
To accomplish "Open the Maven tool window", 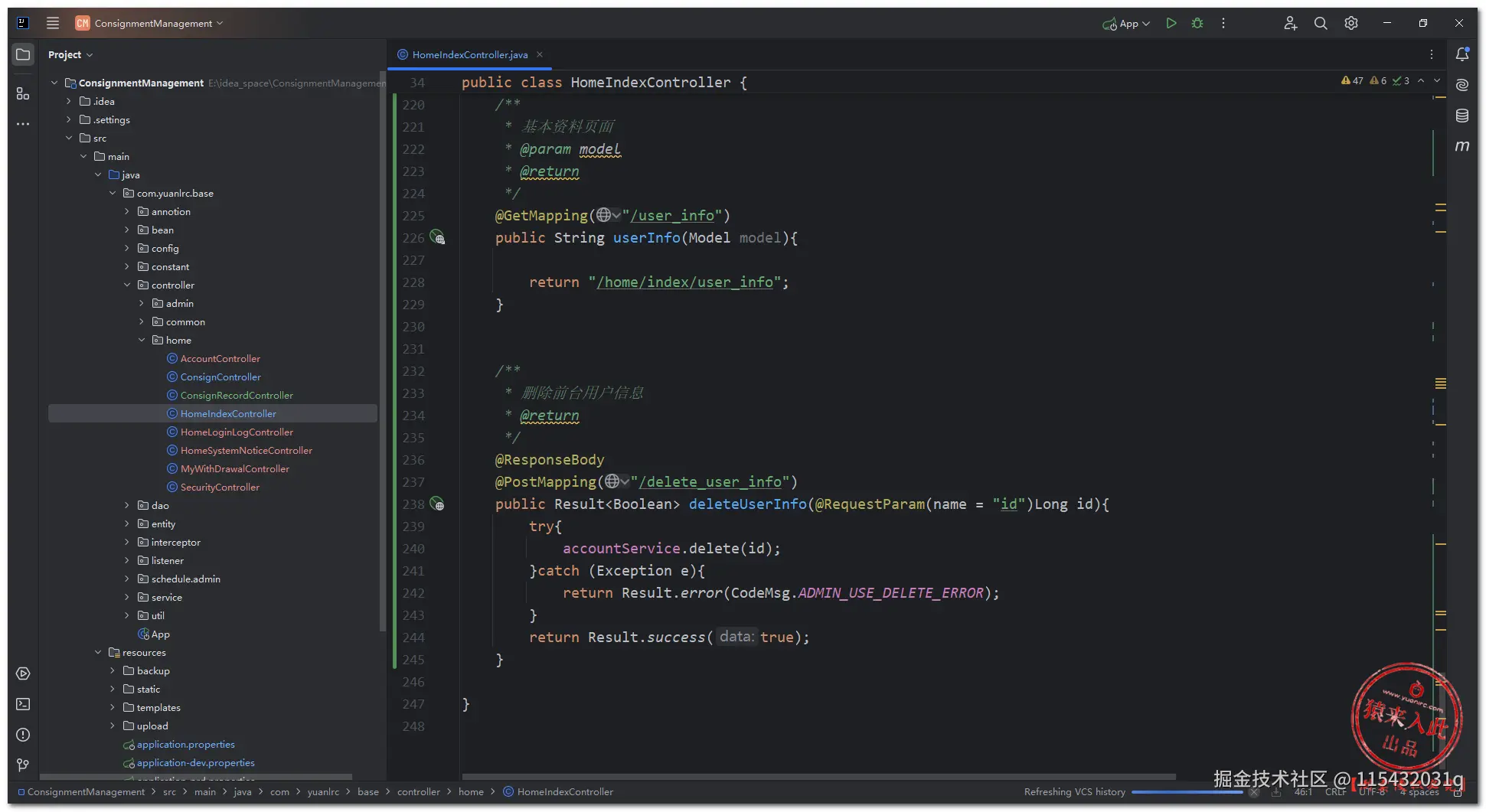I will [1462, 146].
